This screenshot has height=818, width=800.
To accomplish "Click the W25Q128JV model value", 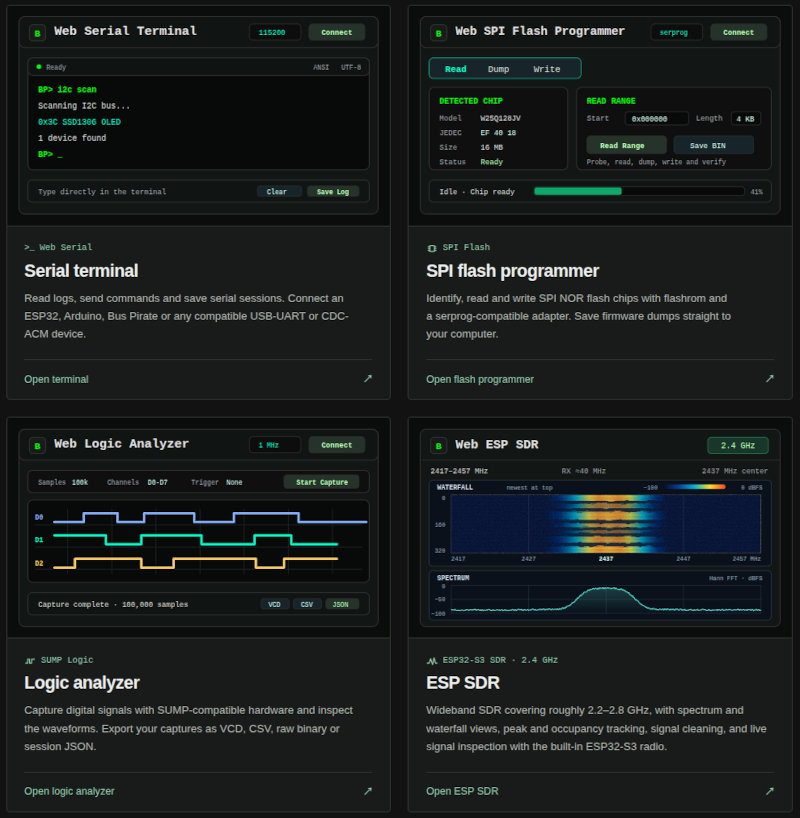I will (x=500, y=118).
